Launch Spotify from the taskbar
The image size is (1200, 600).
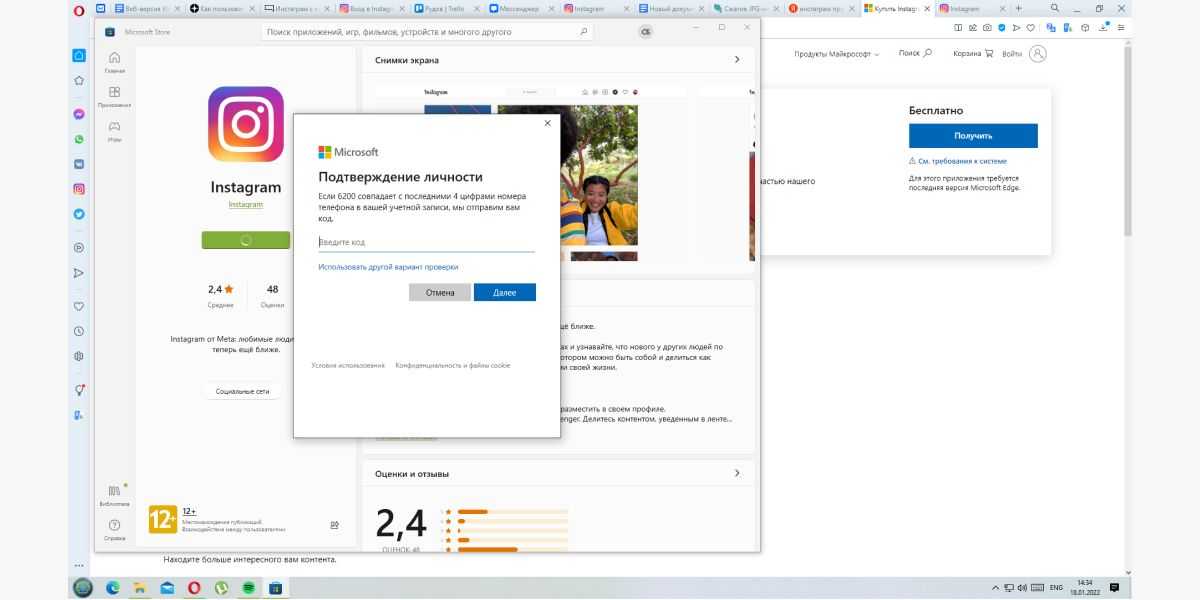point(248,588)
